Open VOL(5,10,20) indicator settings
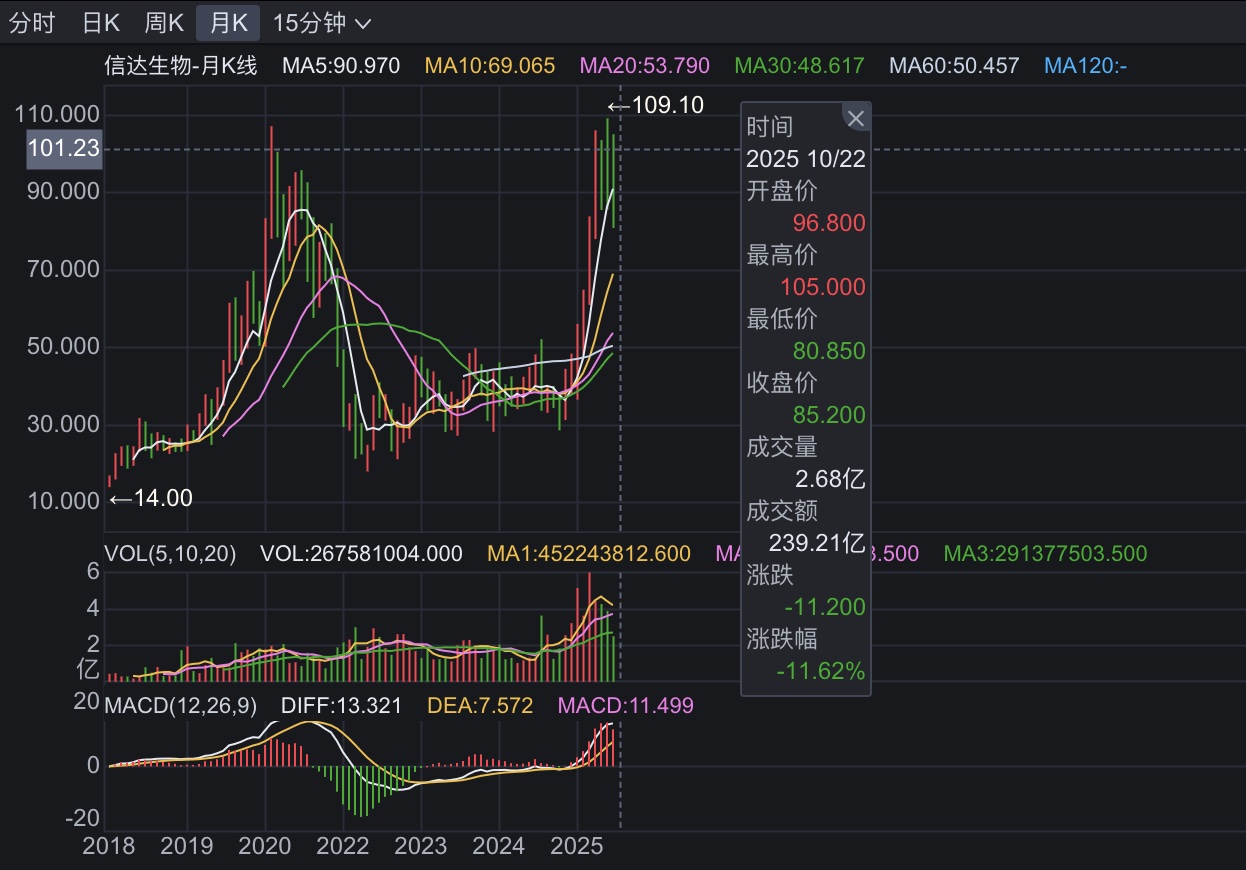Viewport: 1246px width, 870px height. point(170,554)
